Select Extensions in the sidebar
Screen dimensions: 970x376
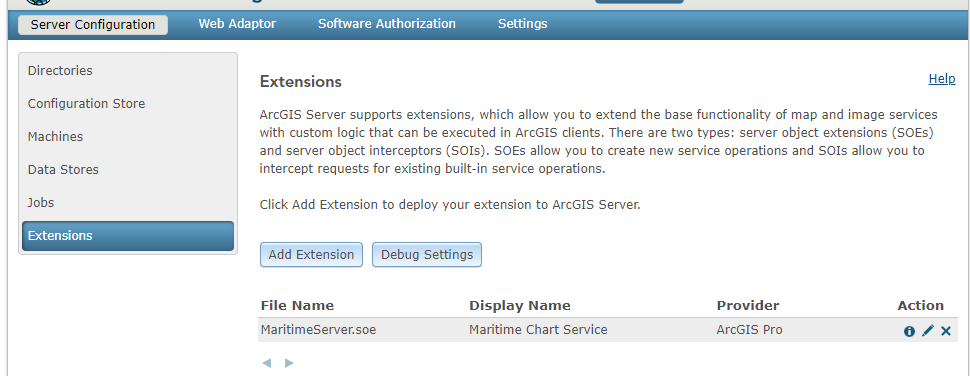pyautogui.click(x=128, y=236)
